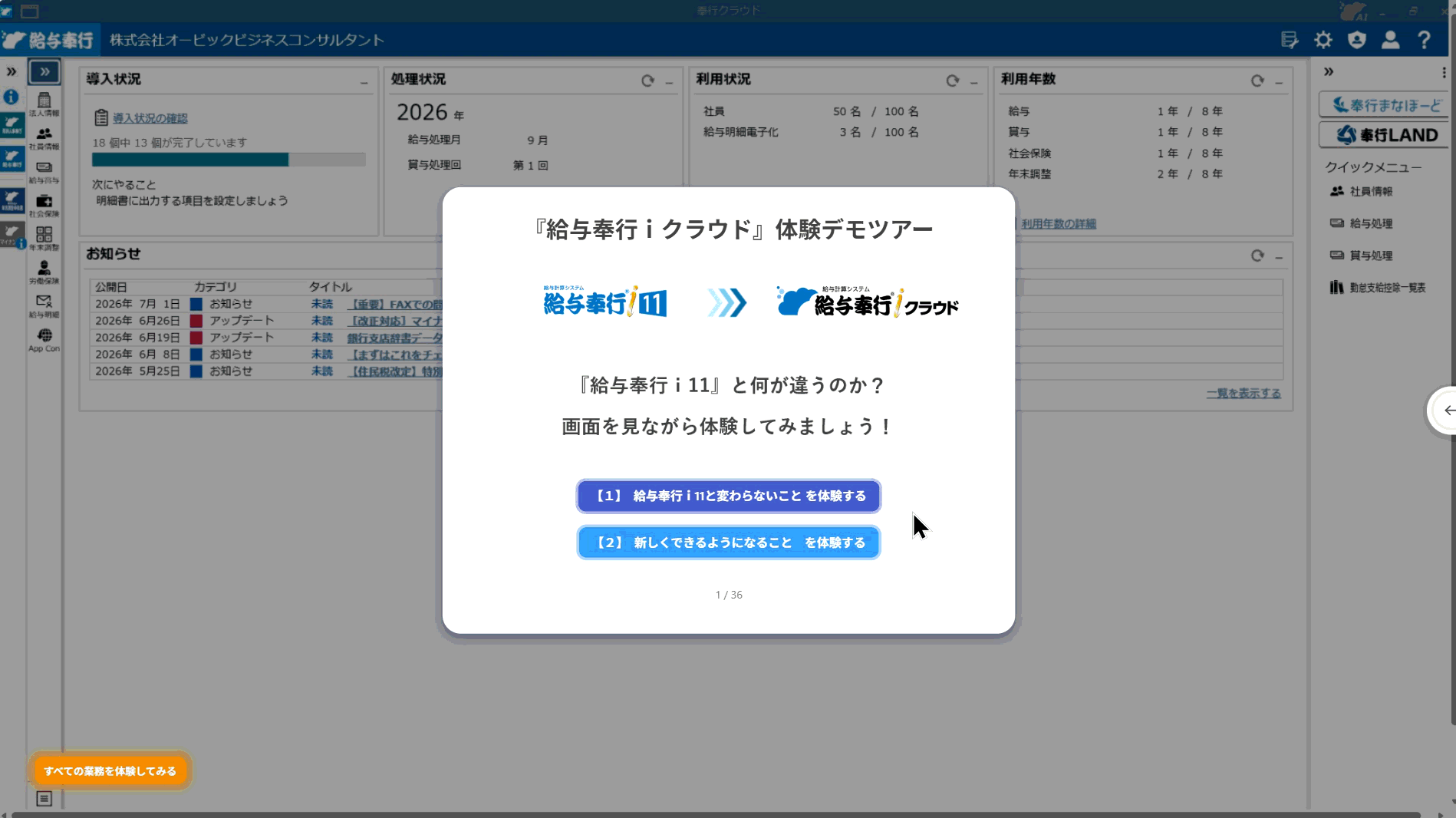This screenshot has width=1456, height=818.
Task: Open the 銀行支店辞書データ news title link
Action: click(395, 338)
